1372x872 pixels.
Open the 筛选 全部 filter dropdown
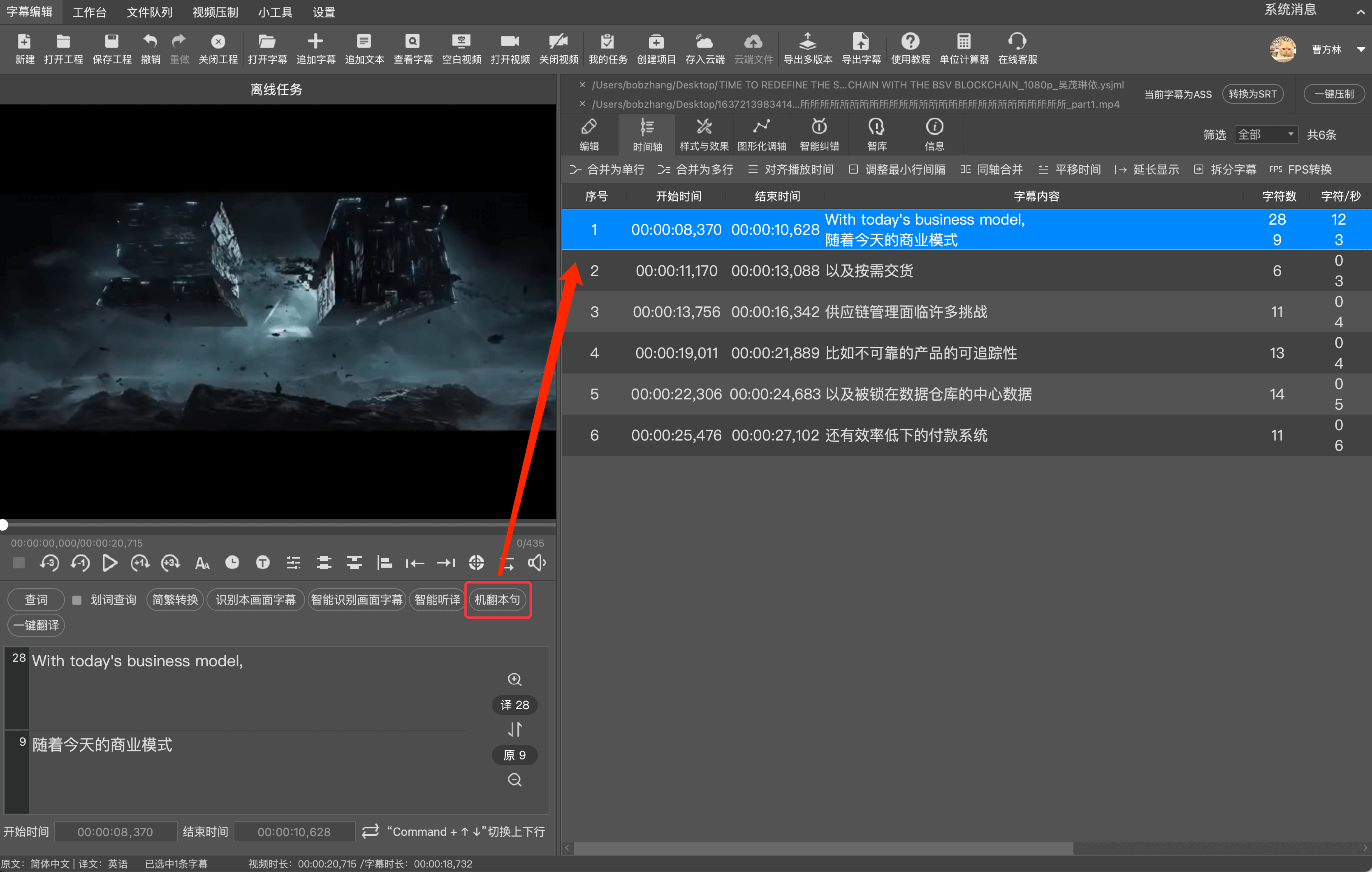pyautogui.click(x=1265, y=135)
